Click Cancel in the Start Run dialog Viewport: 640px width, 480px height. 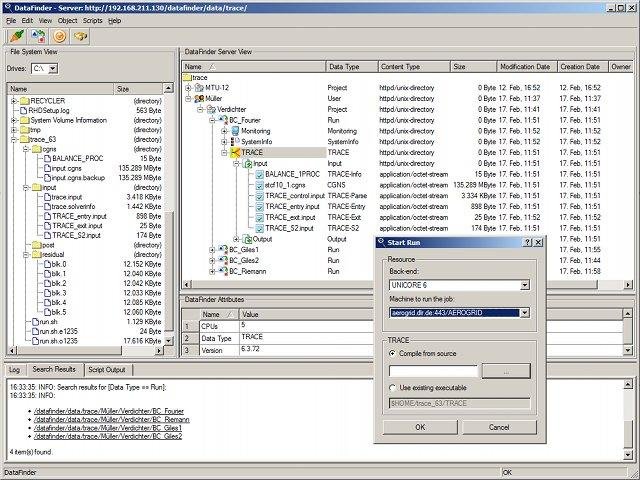tap(497, 427)
